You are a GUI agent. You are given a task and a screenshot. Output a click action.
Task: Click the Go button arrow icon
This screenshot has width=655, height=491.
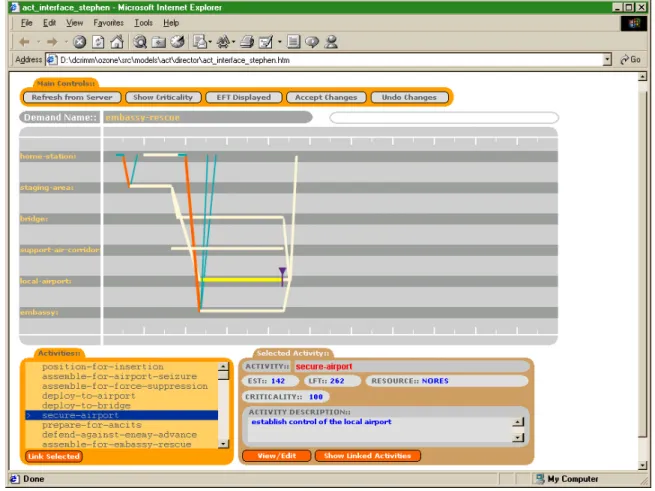click(x=625, y=60)
